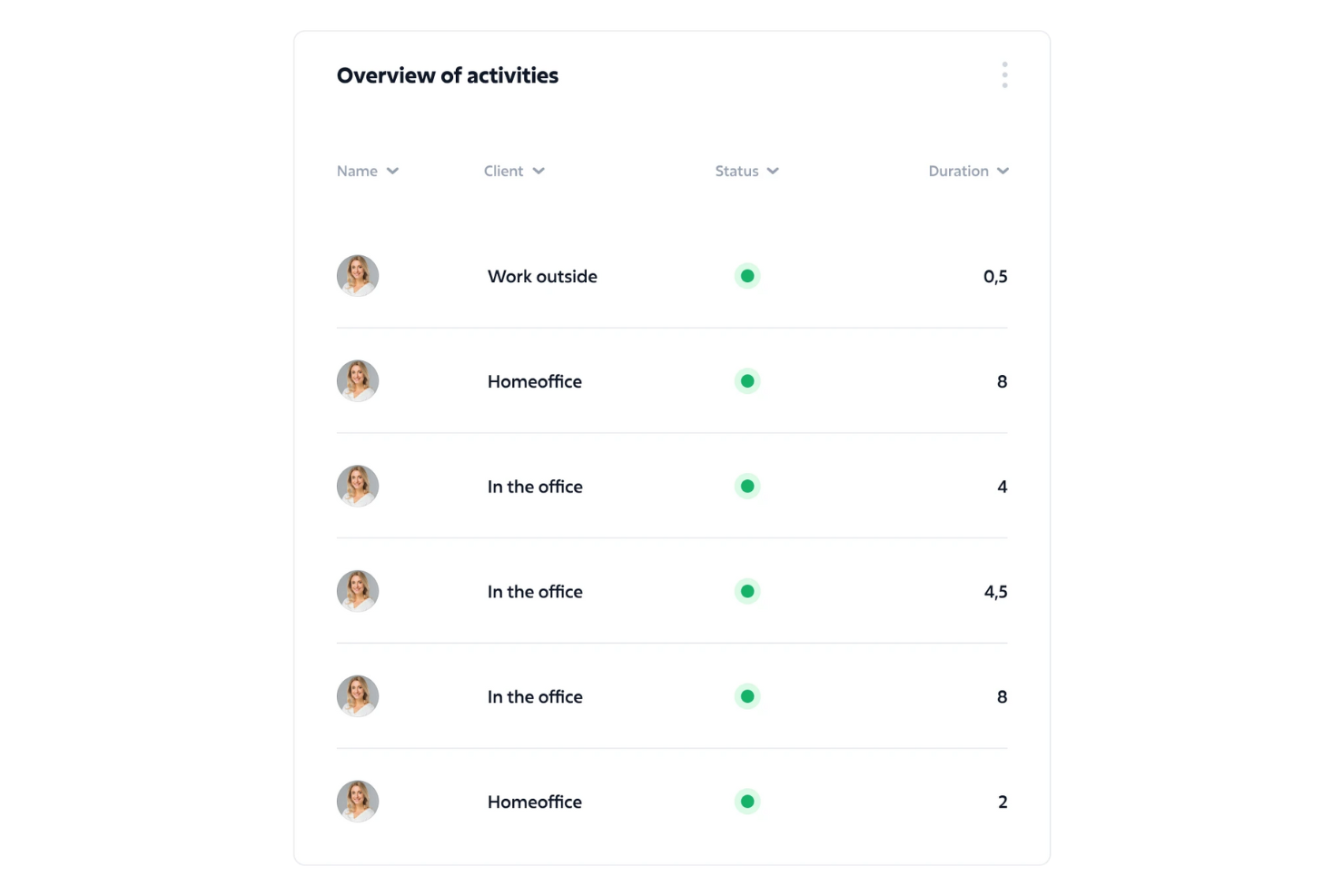Click the Overview of activities heading
The width and height of the screenshot is (1344, 896).
[x=447, y=75]
